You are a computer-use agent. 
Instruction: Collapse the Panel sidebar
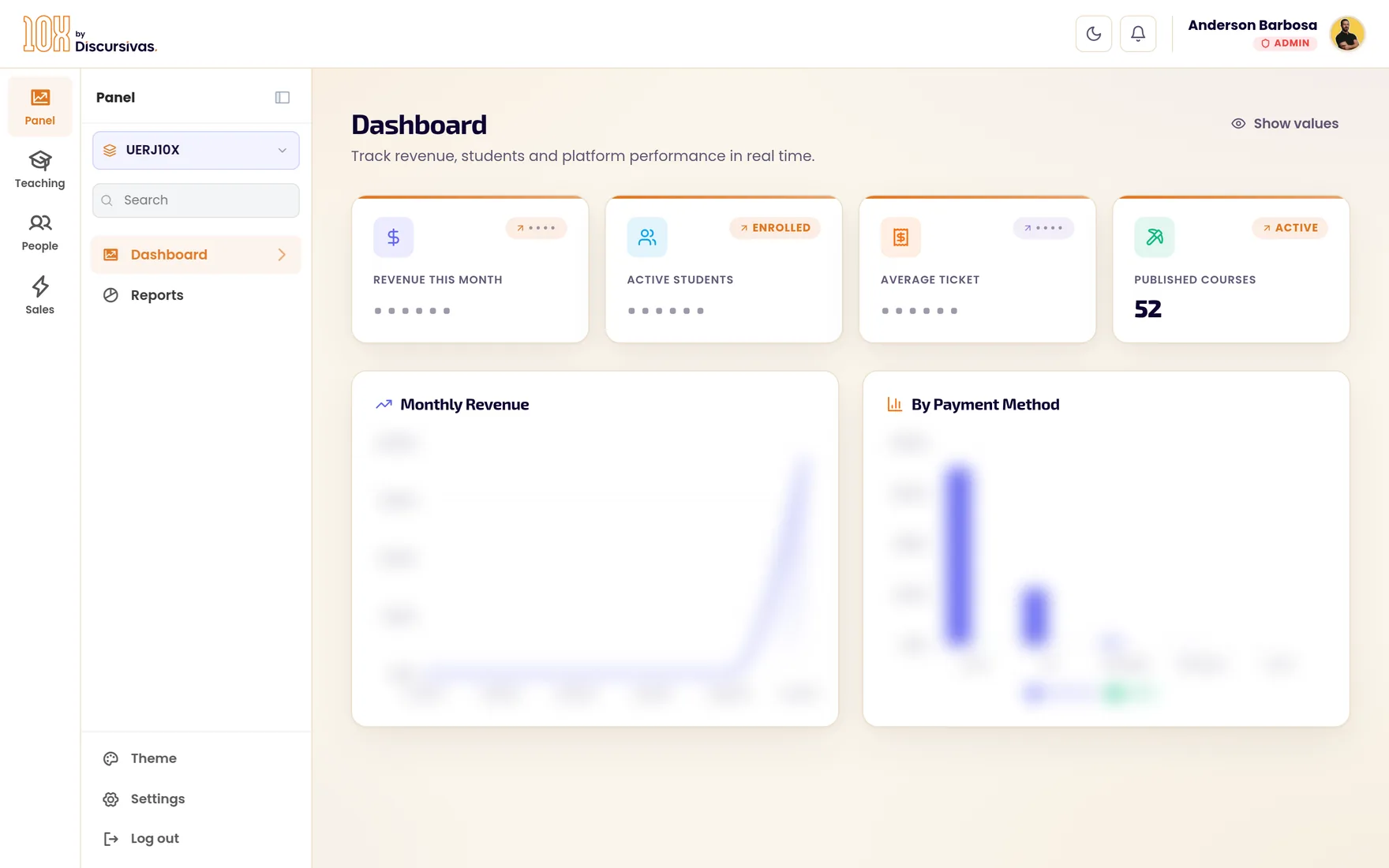pyautogui.click(x=283, y=98)
